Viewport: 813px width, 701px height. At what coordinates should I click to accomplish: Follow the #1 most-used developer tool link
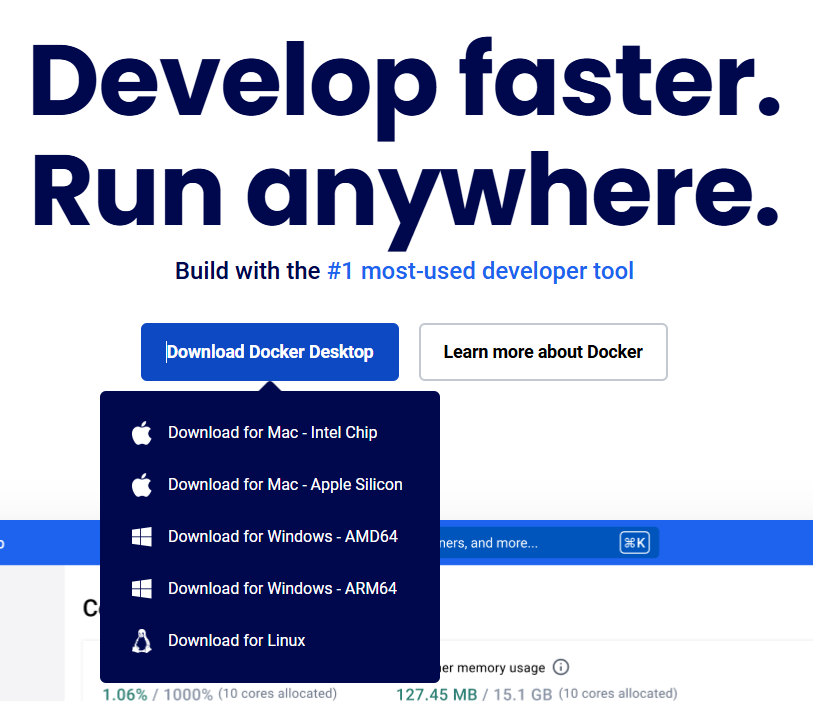click(x=481, y=271)
